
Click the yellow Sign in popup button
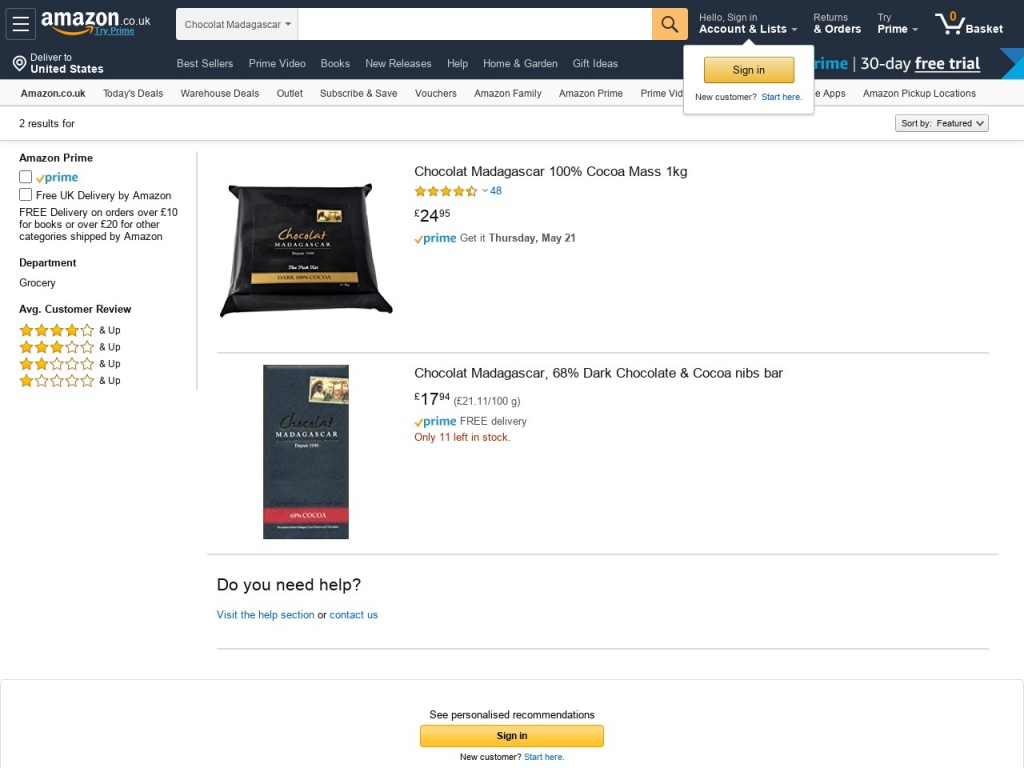(x=748, y=70)
